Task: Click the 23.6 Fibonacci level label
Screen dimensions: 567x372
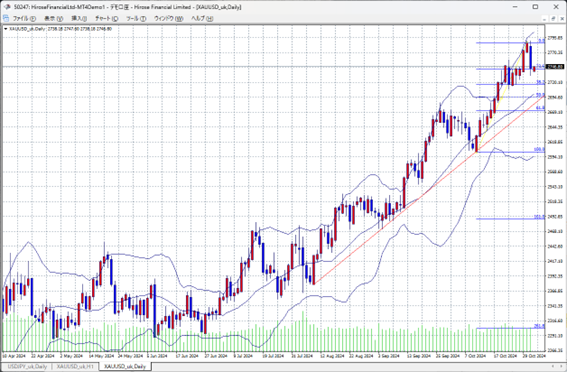Action: click(x=540, y=67)
